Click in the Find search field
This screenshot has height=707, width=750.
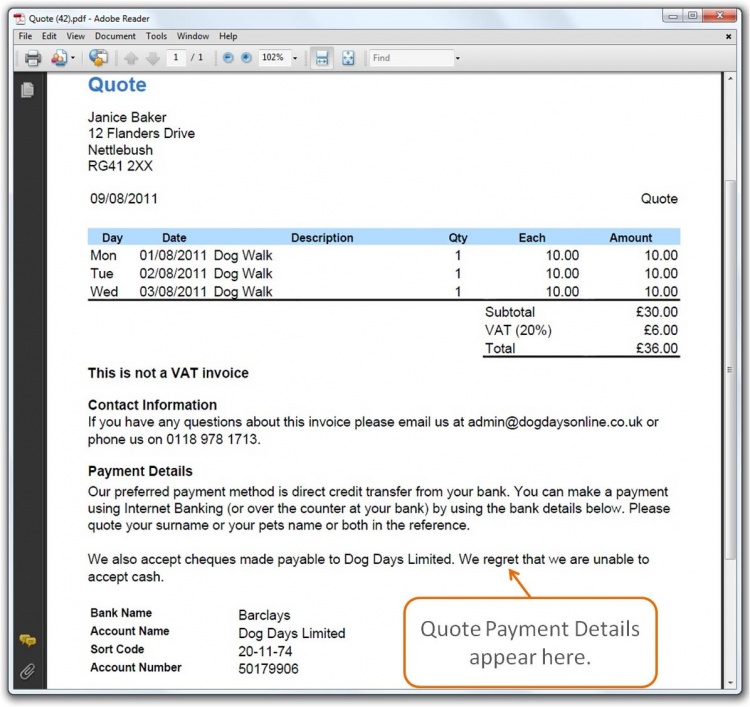point(408,58)
